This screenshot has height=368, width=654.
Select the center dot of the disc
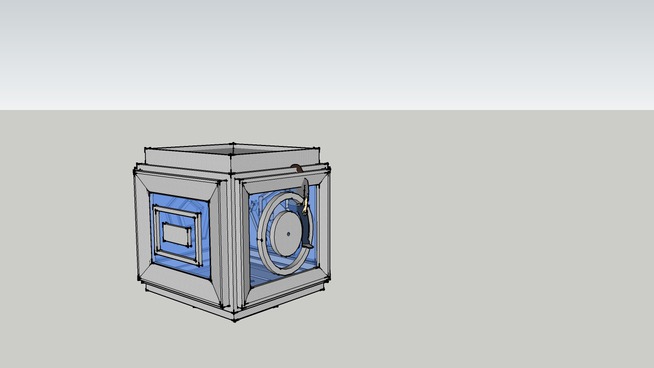point(288,234)
